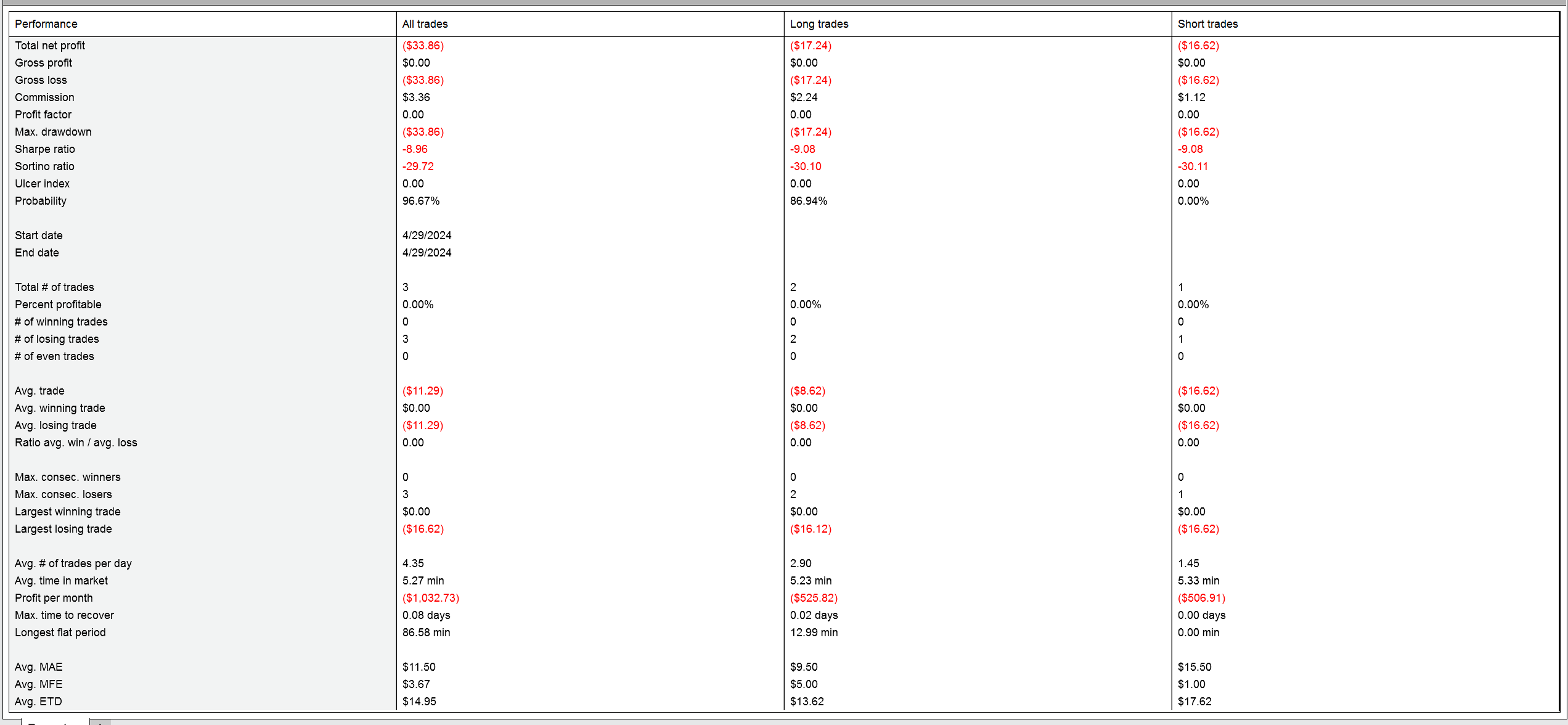Select Max. time to recover value 0.08 days

coord(426,615)
